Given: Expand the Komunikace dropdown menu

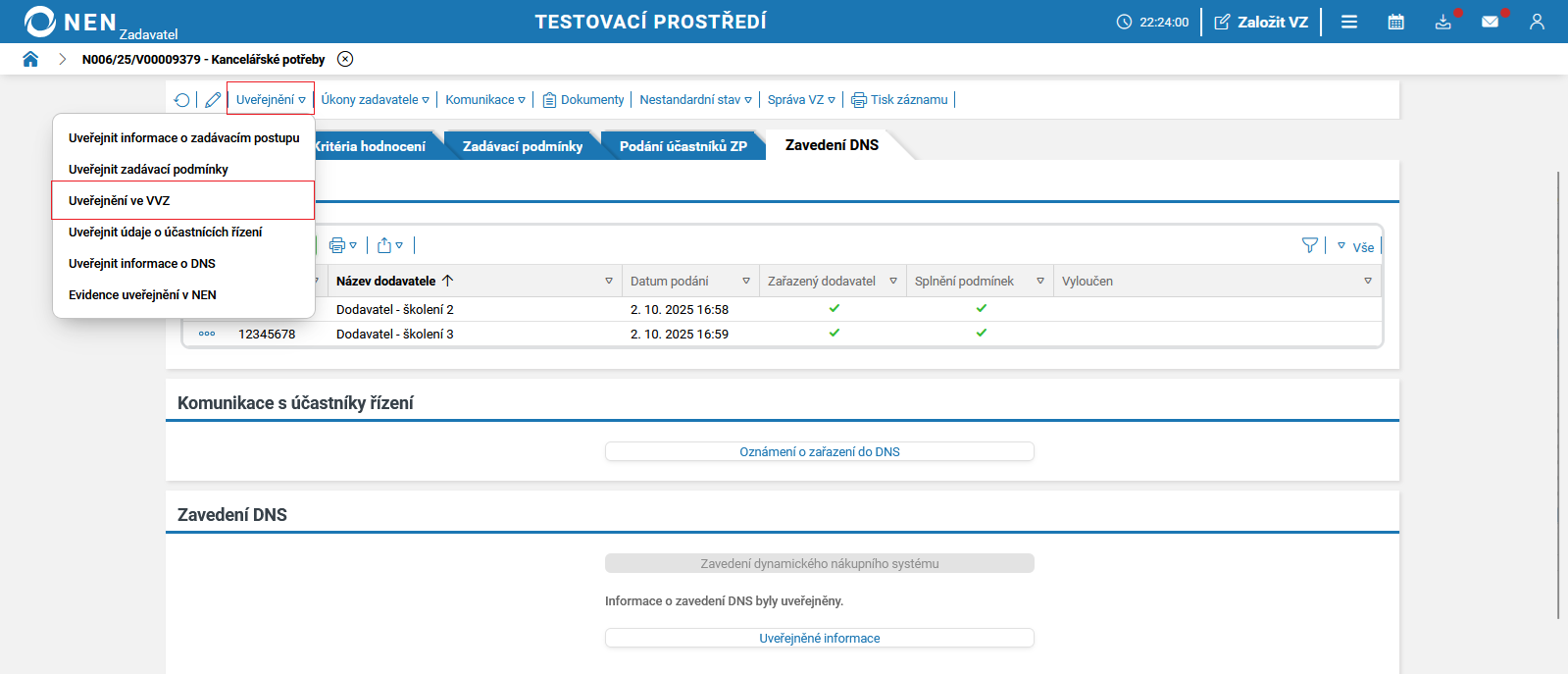Looking at the screenshot, I should coord(485,100).
